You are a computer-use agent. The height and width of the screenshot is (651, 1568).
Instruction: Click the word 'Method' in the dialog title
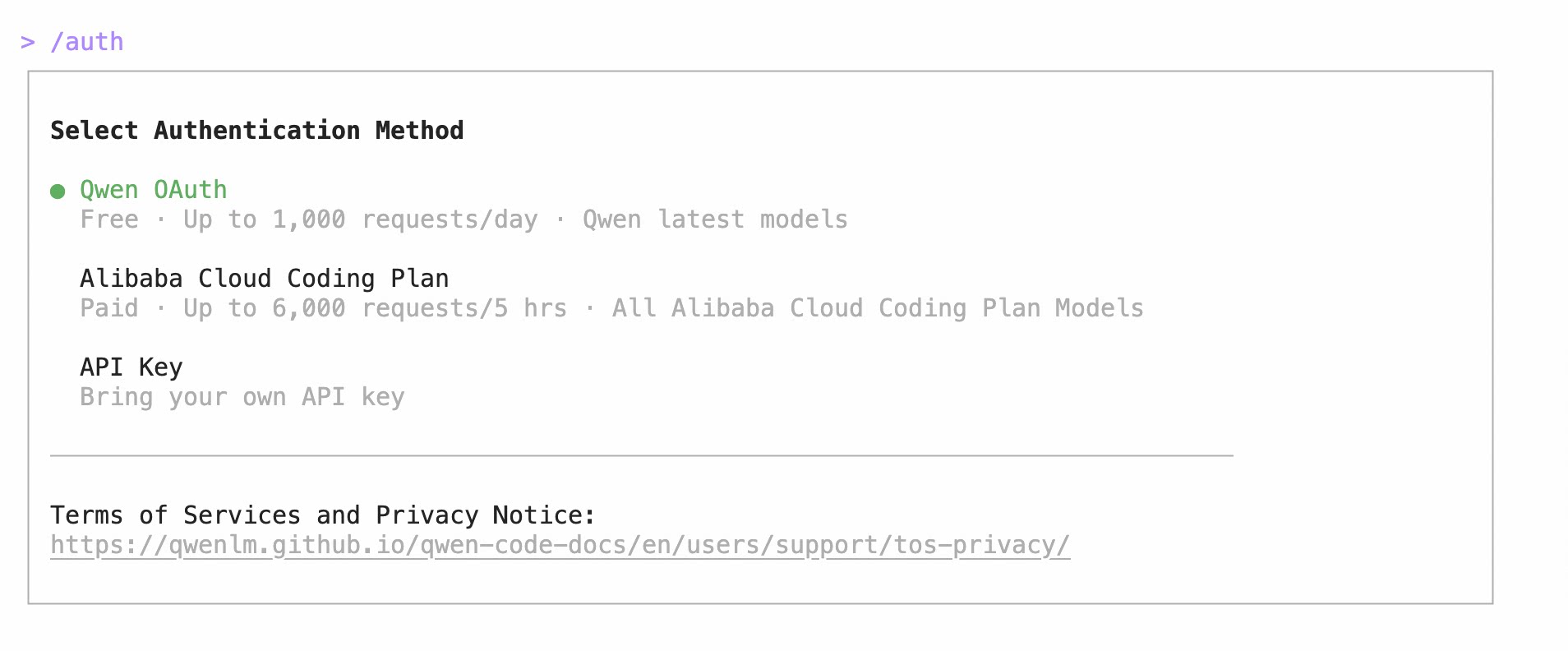(419, 131)
